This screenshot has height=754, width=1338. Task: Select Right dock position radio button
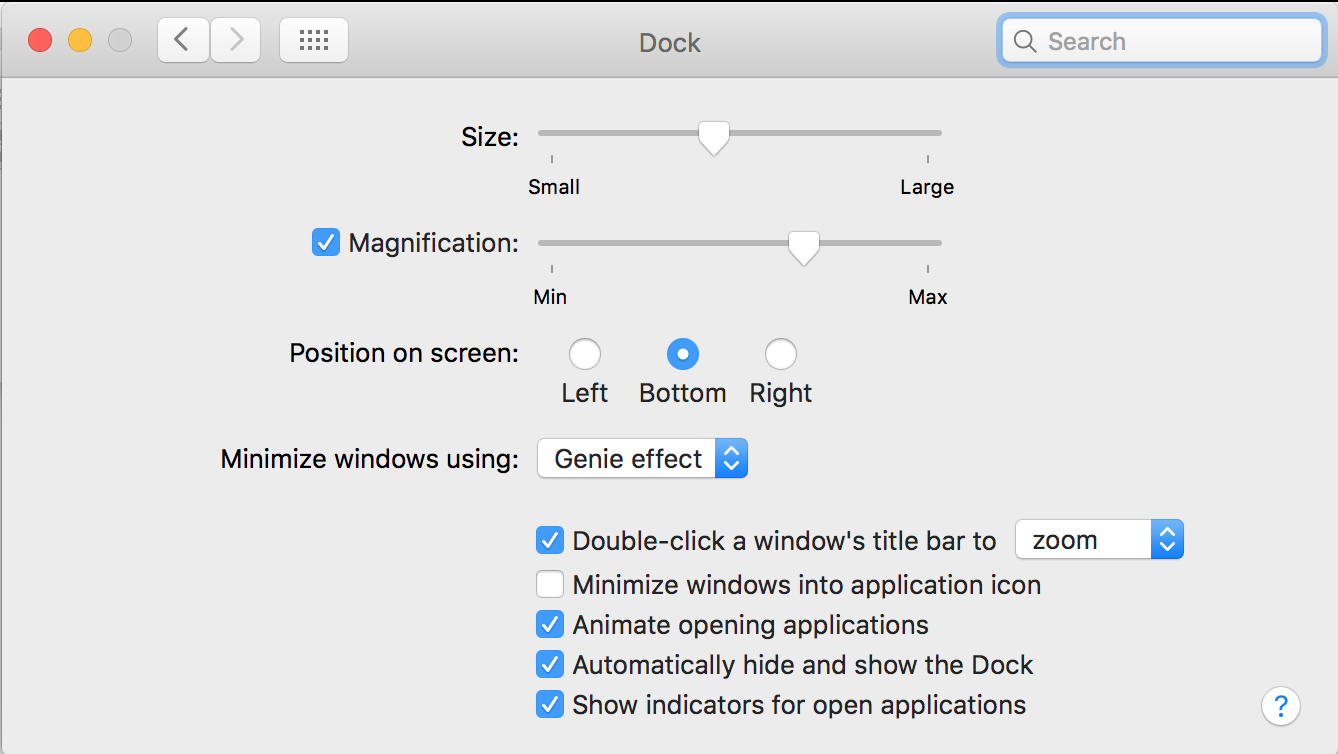tap(781, 354)
